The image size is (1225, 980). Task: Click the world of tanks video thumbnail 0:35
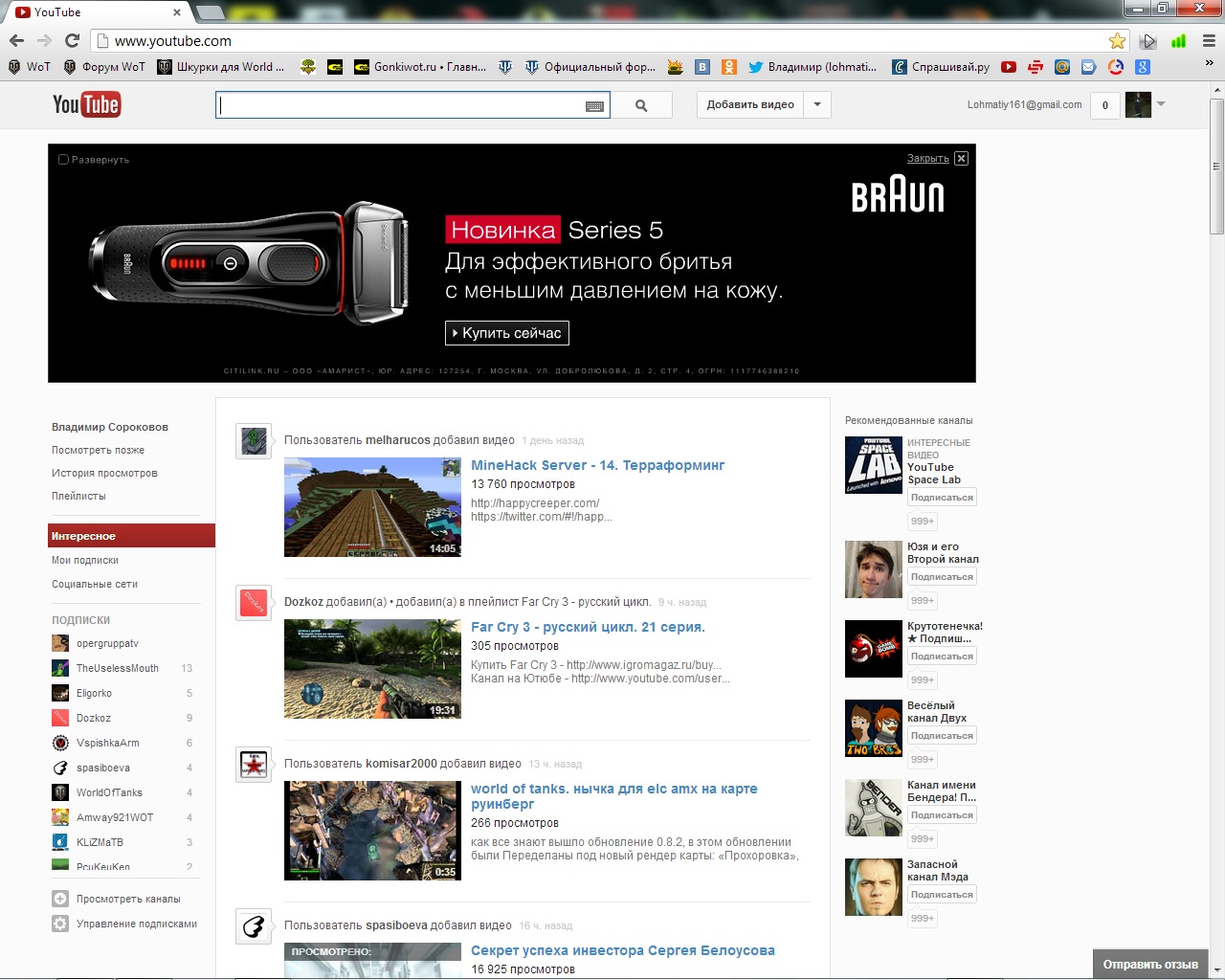click(x=372, y=831)
